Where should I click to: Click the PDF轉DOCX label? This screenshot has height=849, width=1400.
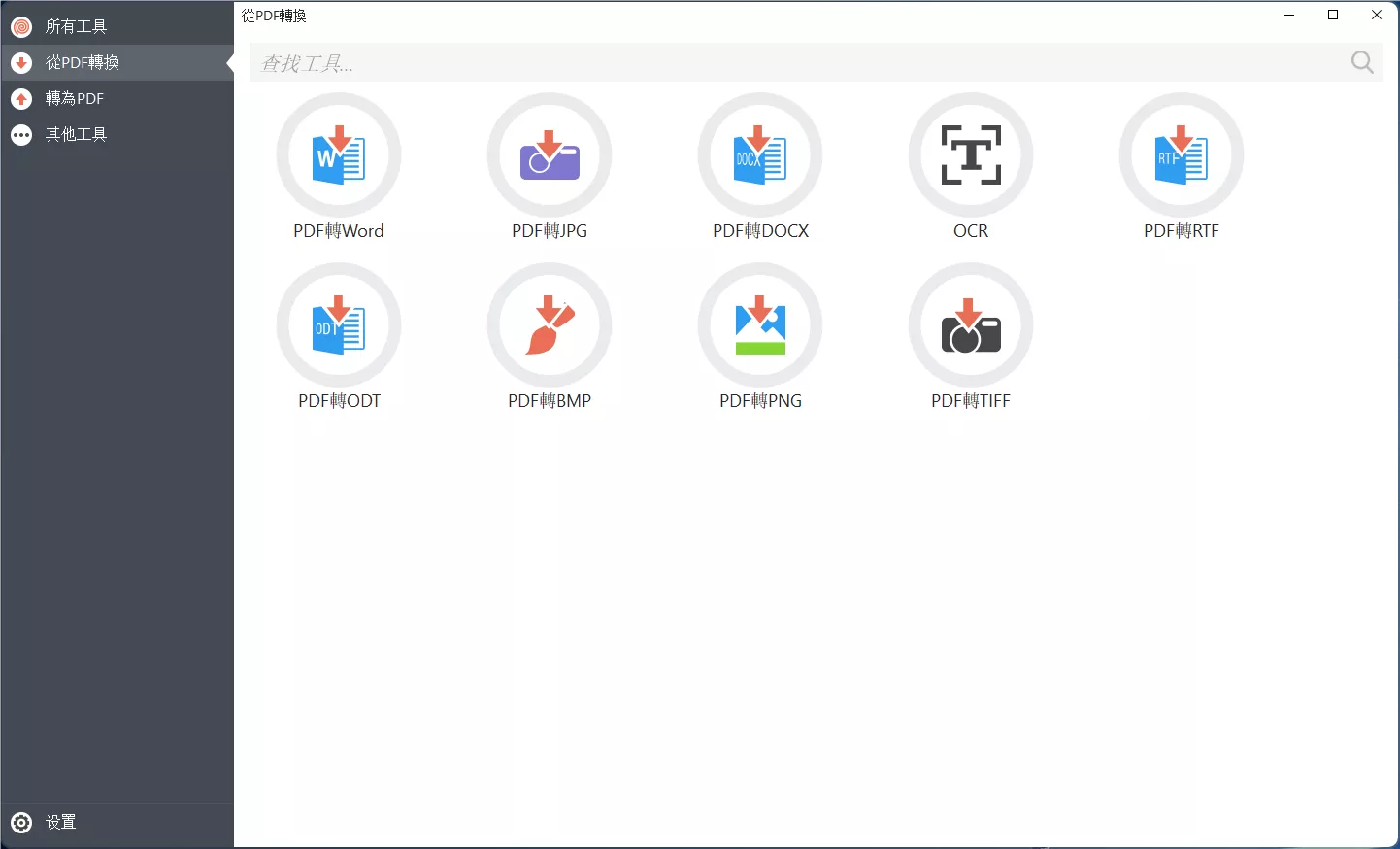[760, 231]
